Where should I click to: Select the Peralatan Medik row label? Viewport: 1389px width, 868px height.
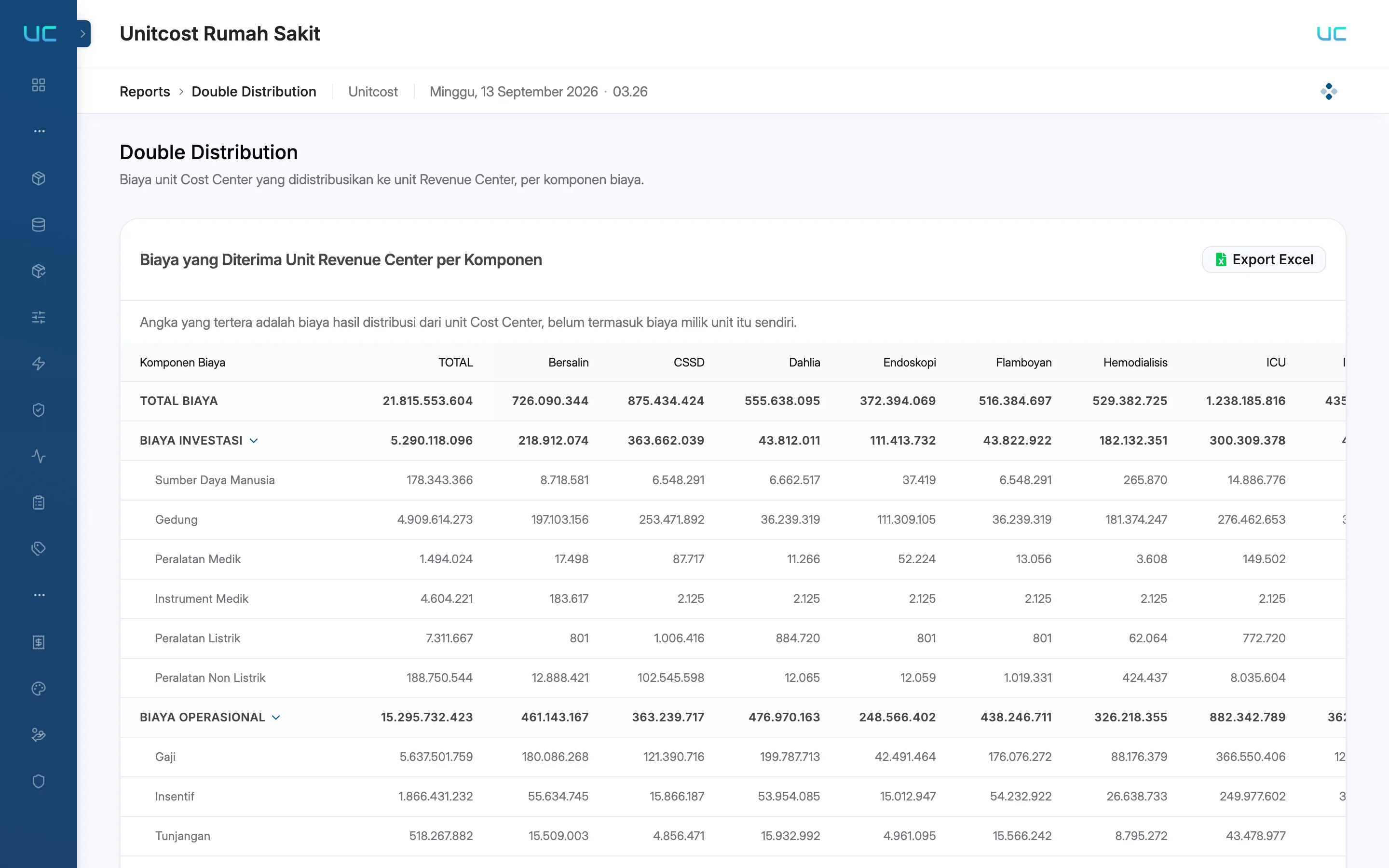[198, 559]
